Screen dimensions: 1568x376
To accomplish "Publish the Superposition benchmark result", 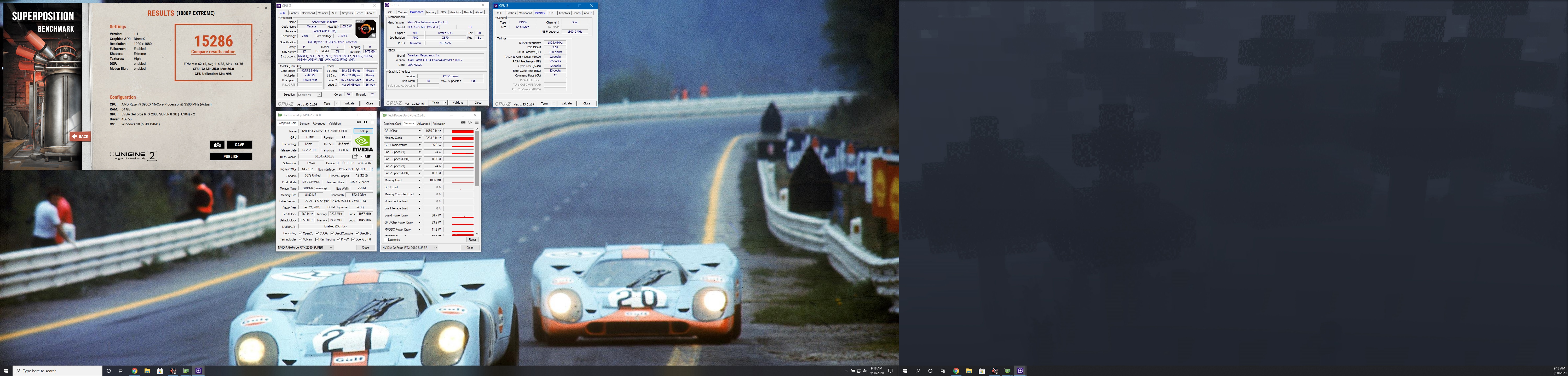I will [231, 156].
